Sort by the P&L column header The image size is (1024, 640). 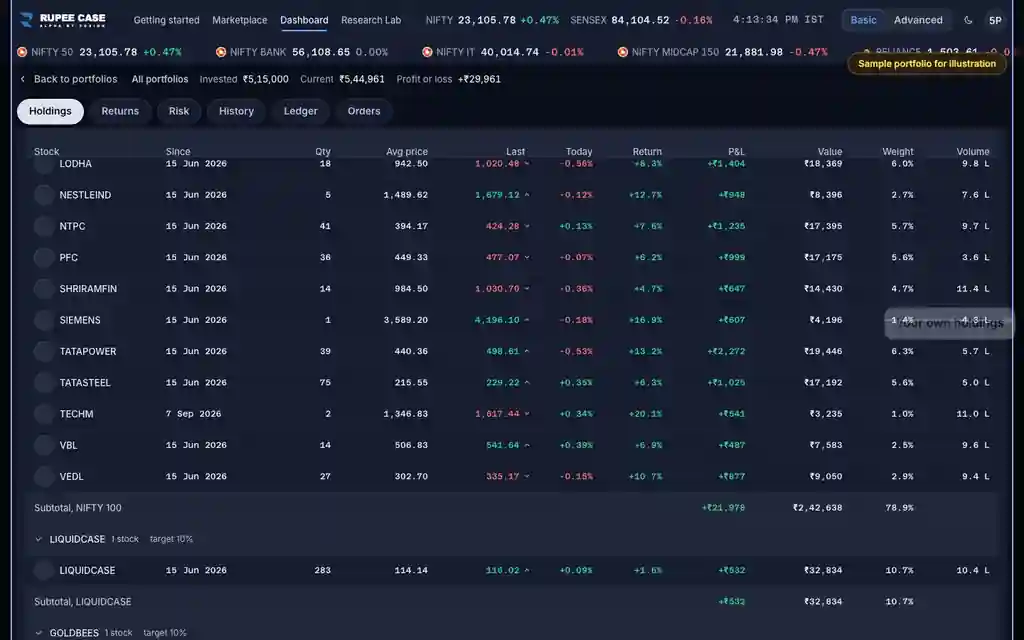point(736,152)
